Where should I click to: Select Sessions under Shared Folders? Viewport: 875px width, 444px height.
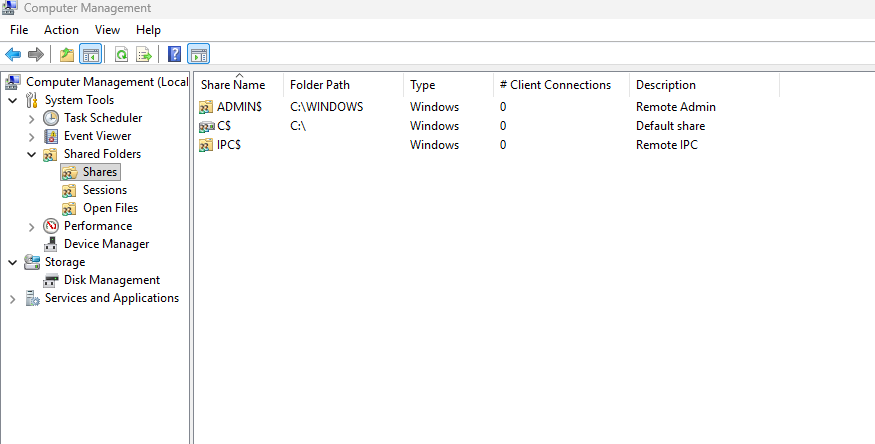tap(104, 190)
